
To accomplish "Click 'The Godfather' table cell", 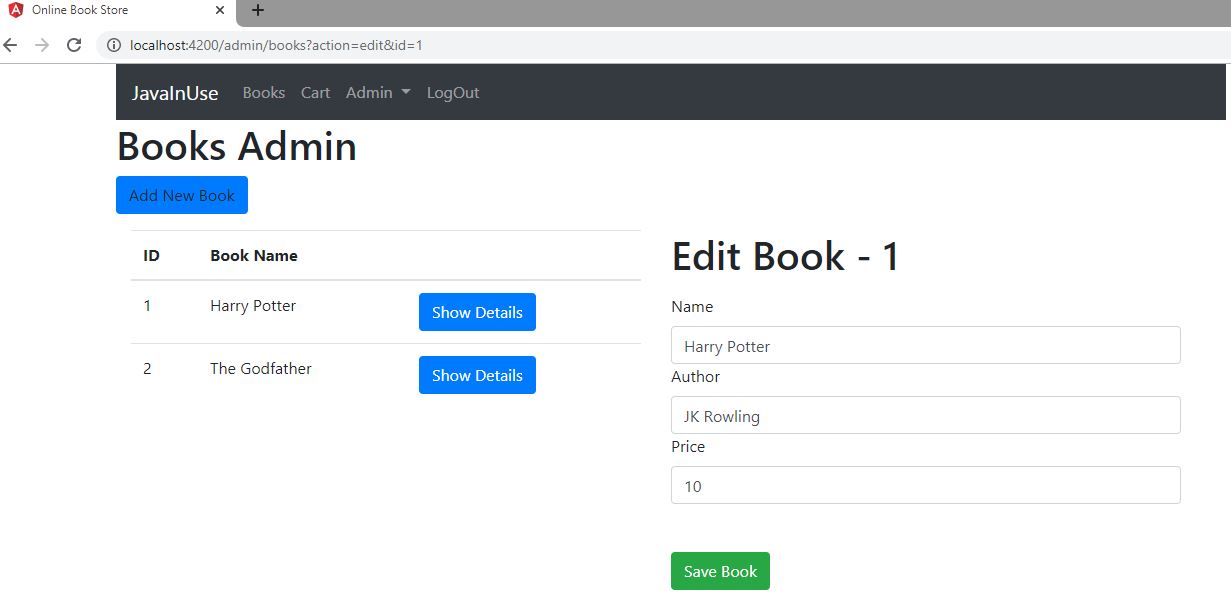I will coord(261,368).
